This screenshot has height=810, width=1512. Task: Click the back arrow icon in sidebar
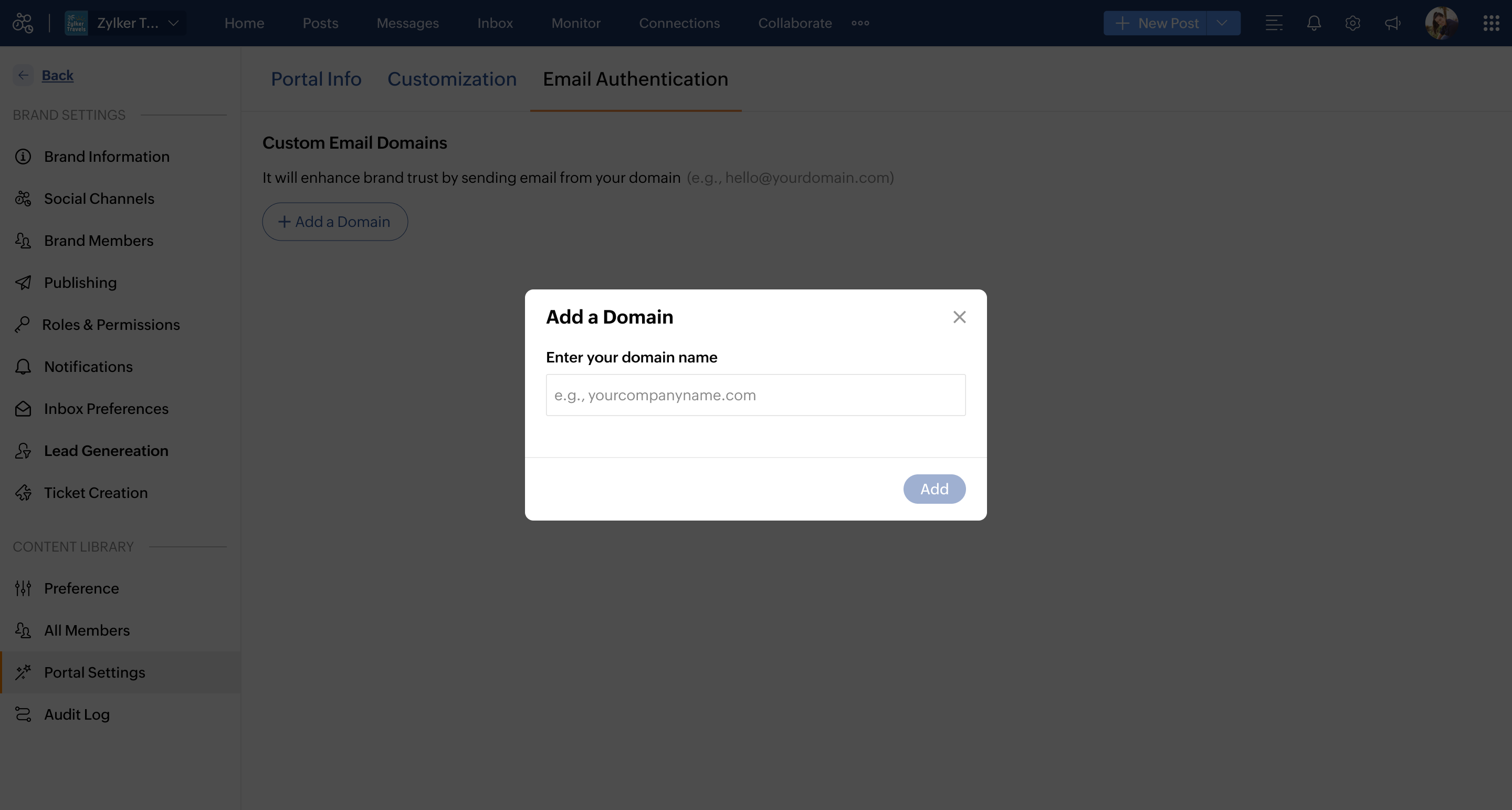23,75
